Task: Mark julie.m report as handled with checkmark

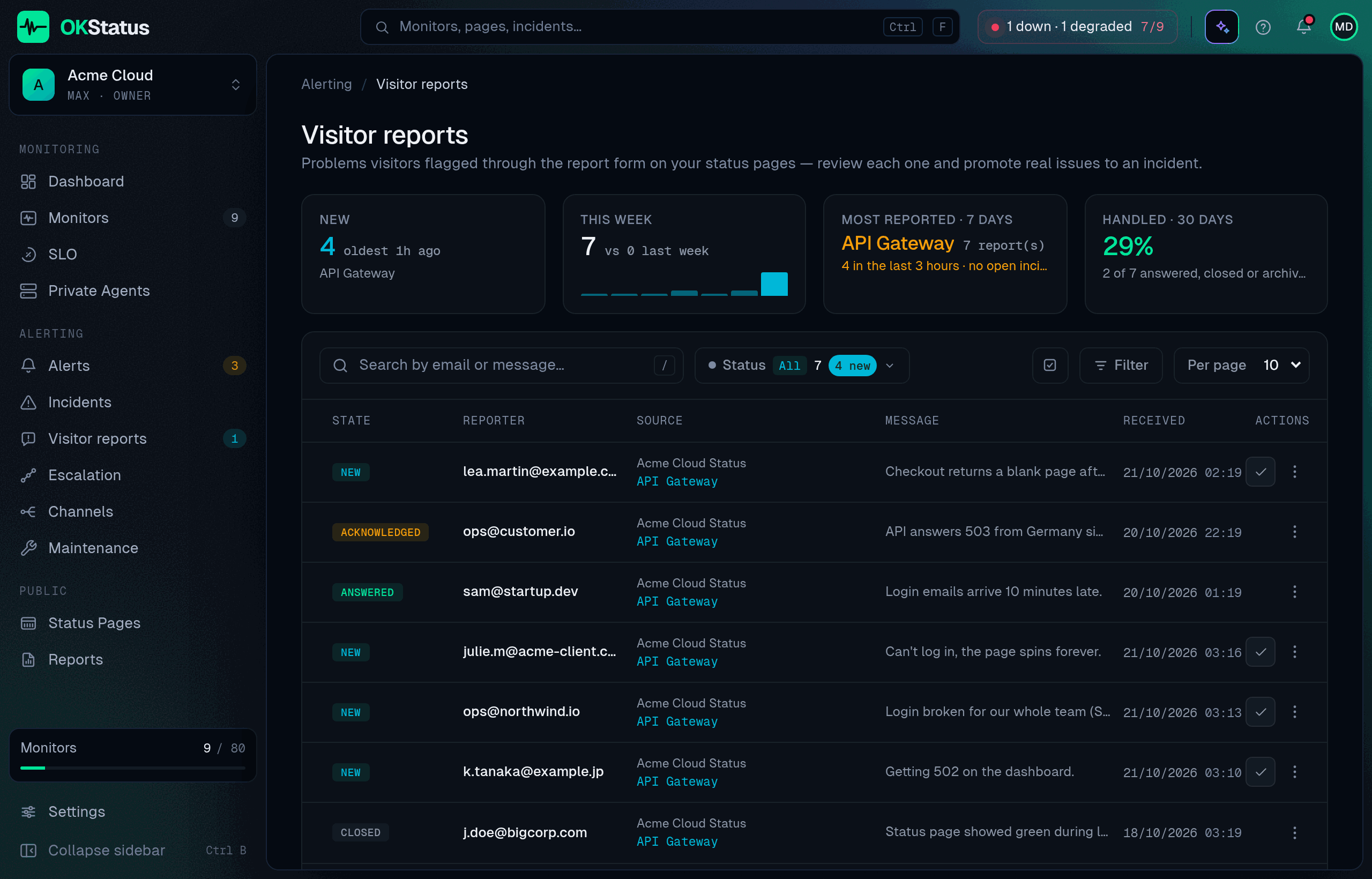Action: click(x=1260, y=652)
